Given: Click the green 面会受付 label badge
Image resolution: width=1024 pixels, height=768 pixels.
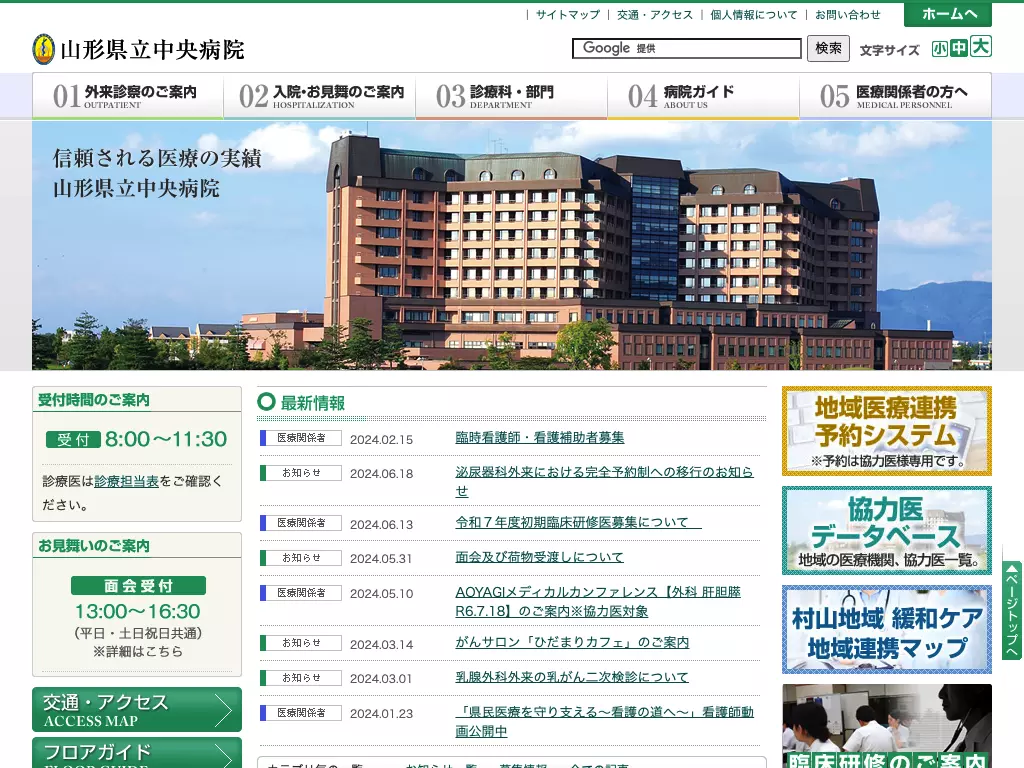Looking at the screenshot, I should click(x=138, y=586).
